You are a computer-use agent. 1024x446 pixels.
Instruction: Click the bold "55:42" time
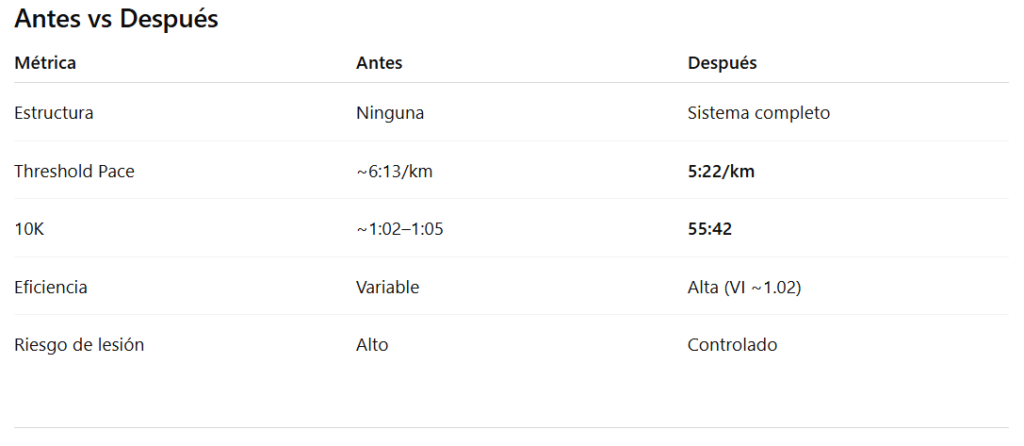[x=710, y=229]
